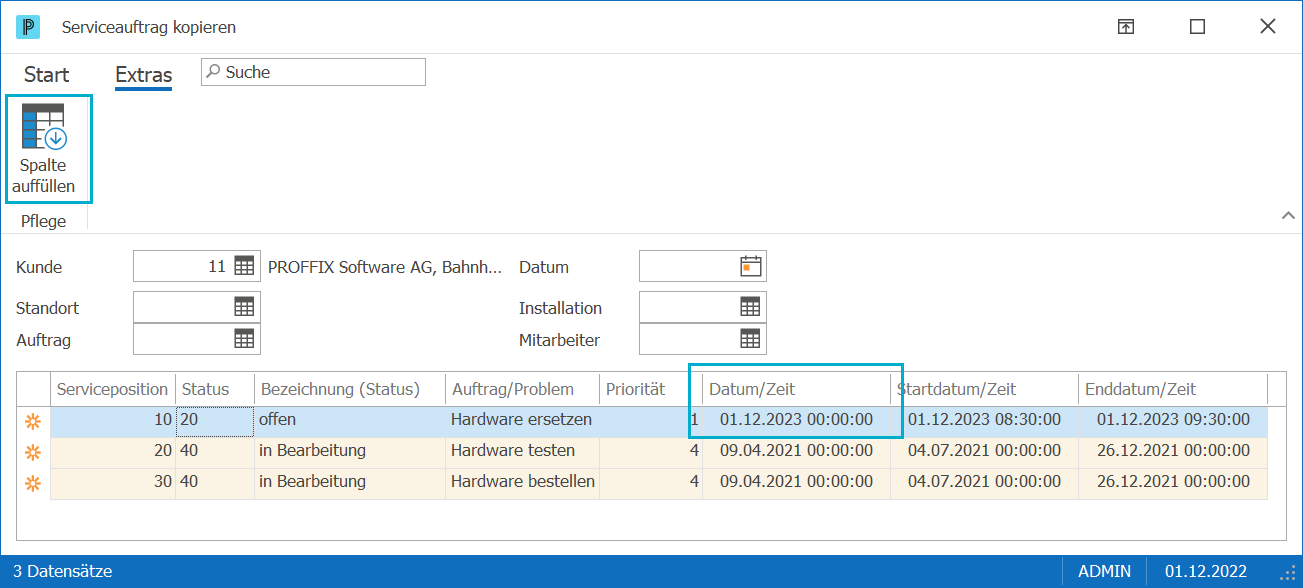
Task: Click the '01.12.2023 09:30:00' end date cell
Action: 1173,420
